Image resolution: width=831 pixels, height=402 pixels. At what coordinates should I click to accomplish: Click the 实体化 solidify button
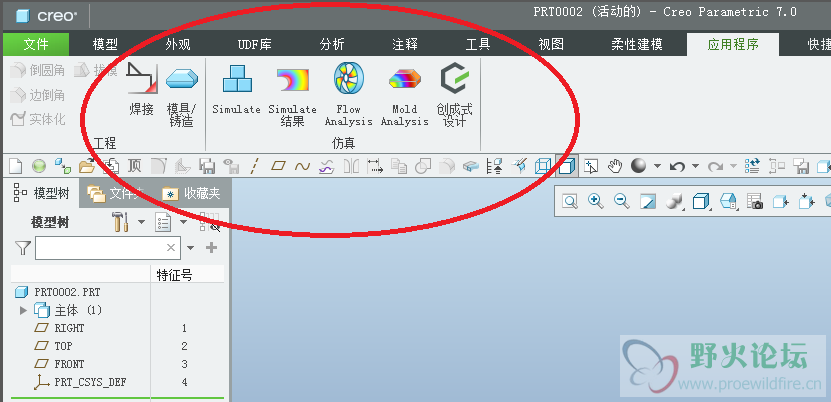[38, 120]
